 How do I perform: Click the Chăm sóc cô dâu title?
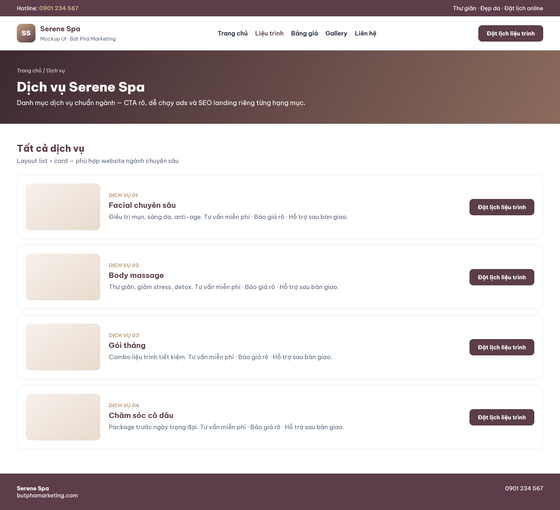[x=141, y=415]
